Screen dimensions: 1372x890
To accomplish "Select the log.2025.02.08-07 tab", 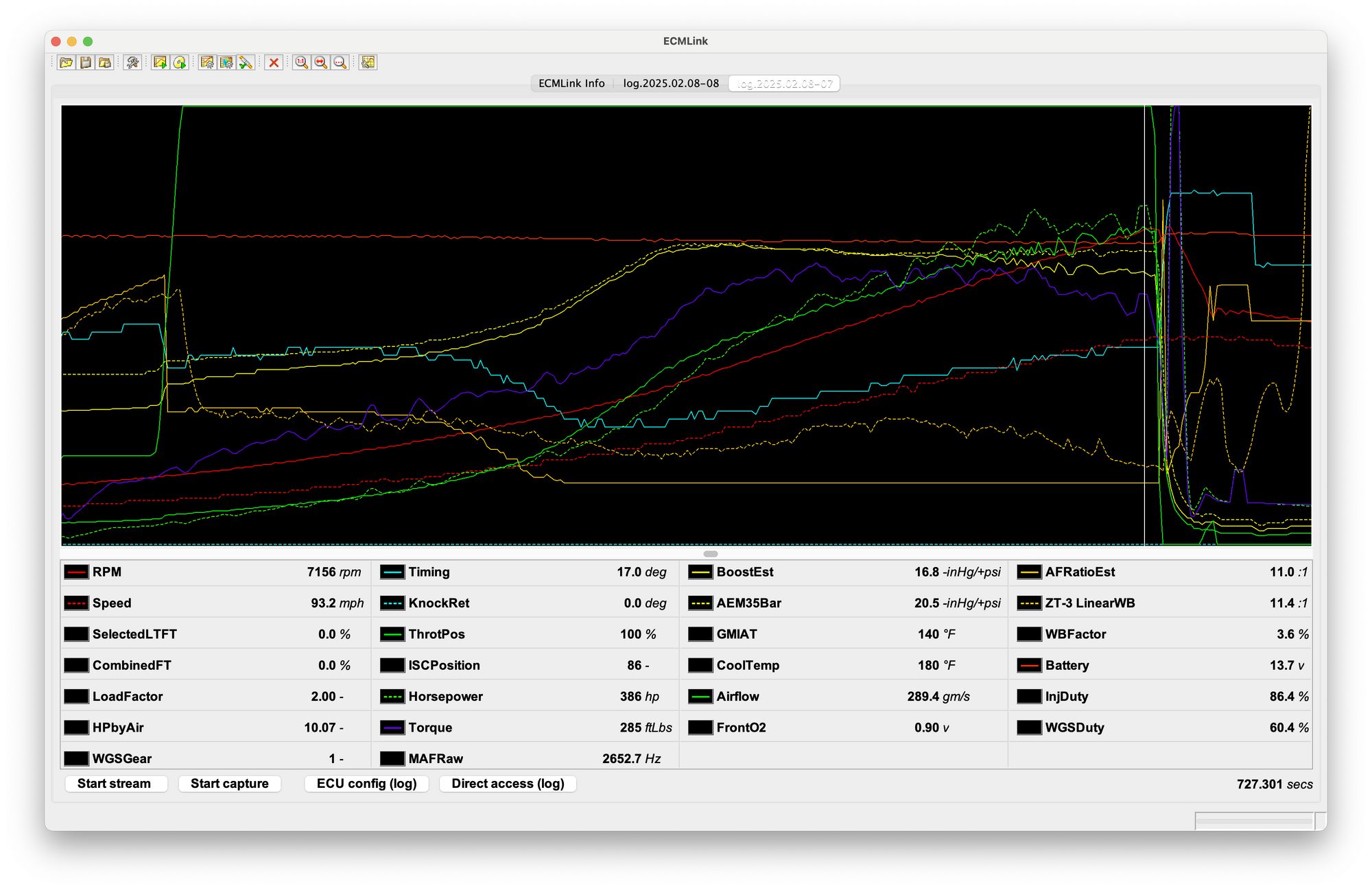I will [x=784, y=84].
